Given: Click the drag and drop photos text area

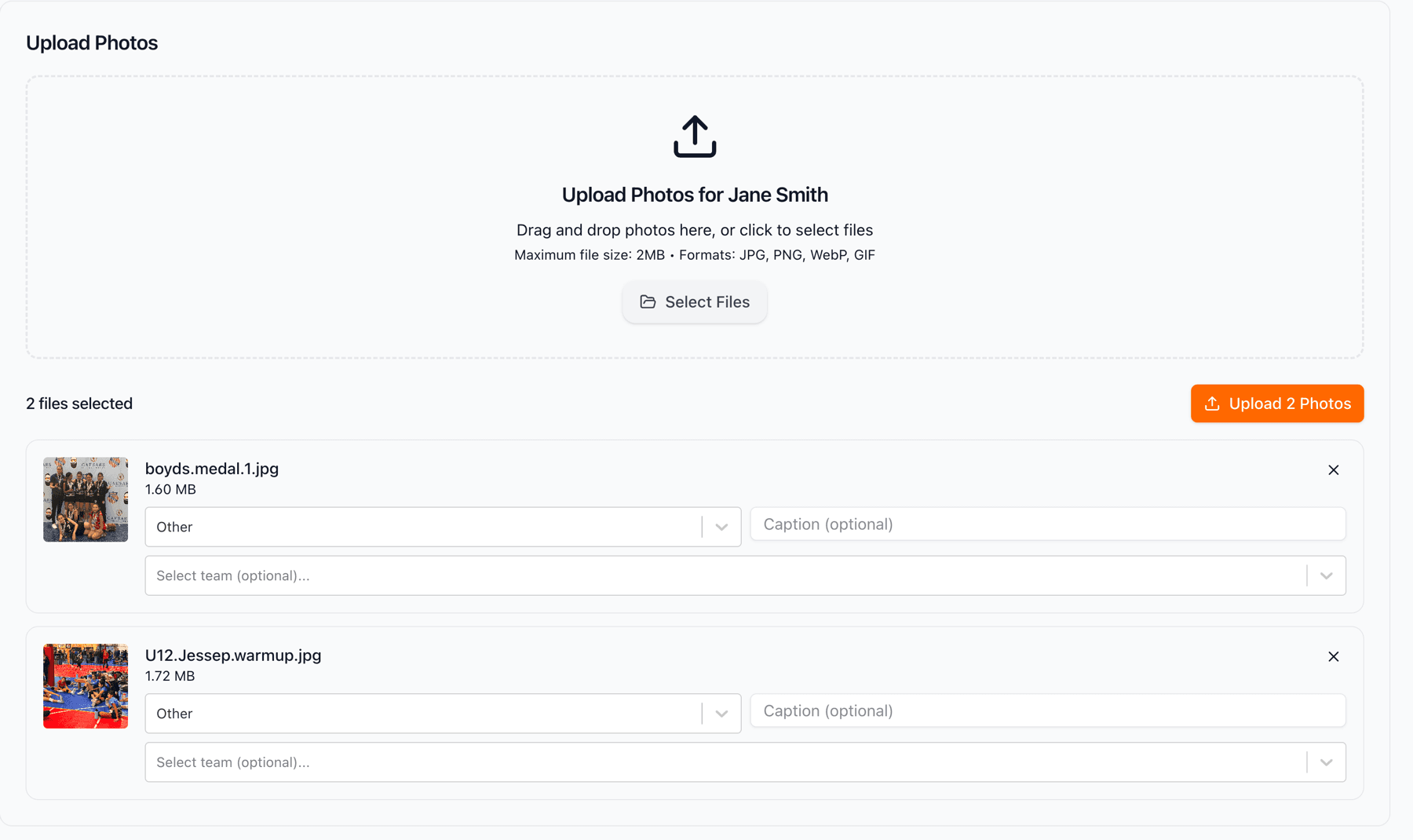Looking at the screenshot, I should pyautogui.click(x=695, y=230).
